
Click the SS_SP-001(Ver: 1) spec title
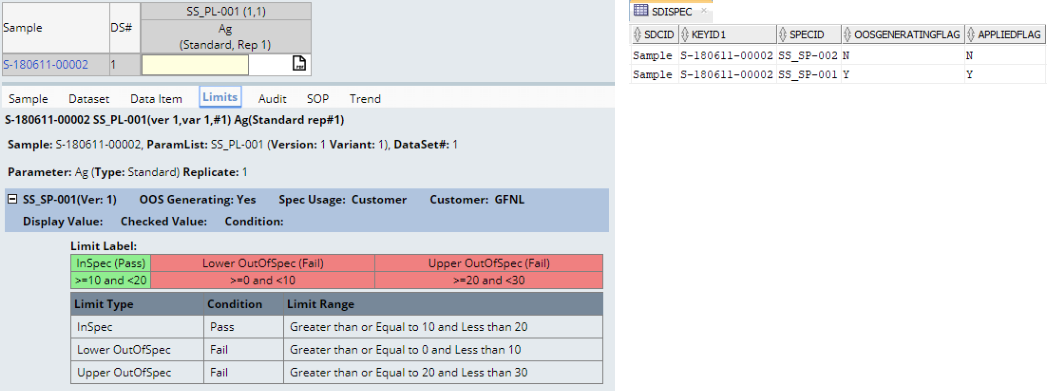[70, 200]
